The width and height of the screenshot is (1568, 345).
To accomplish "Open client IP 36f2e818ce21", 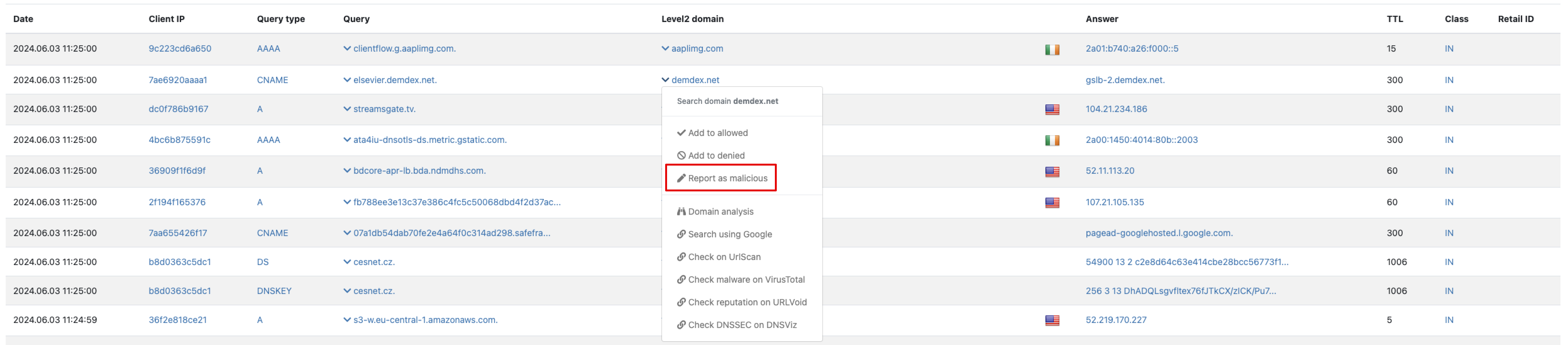I will pyautogui.click(x=178, y=320).
